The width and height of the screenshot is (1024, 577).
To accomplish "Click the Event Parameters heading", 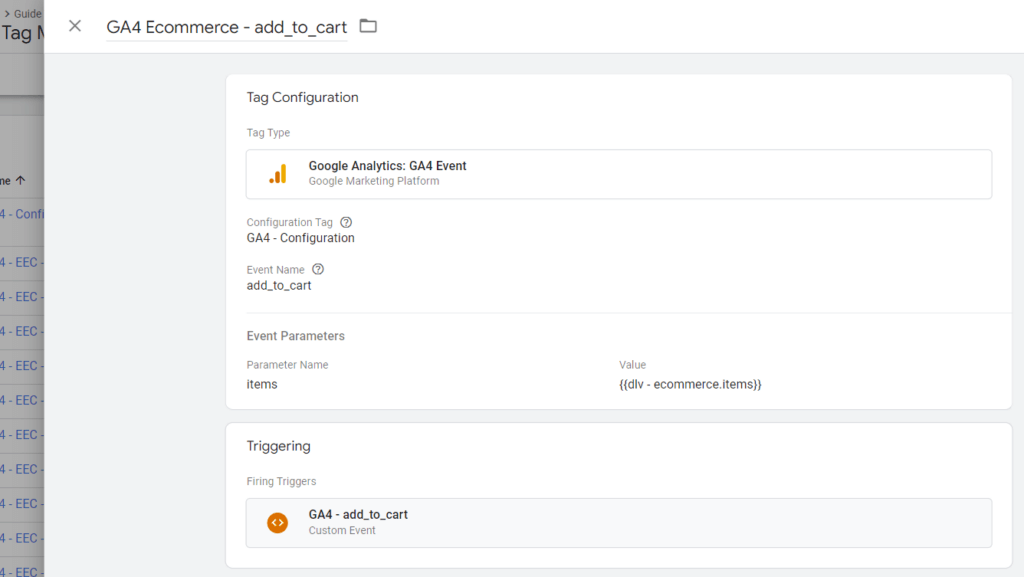I will coord(295,336).
